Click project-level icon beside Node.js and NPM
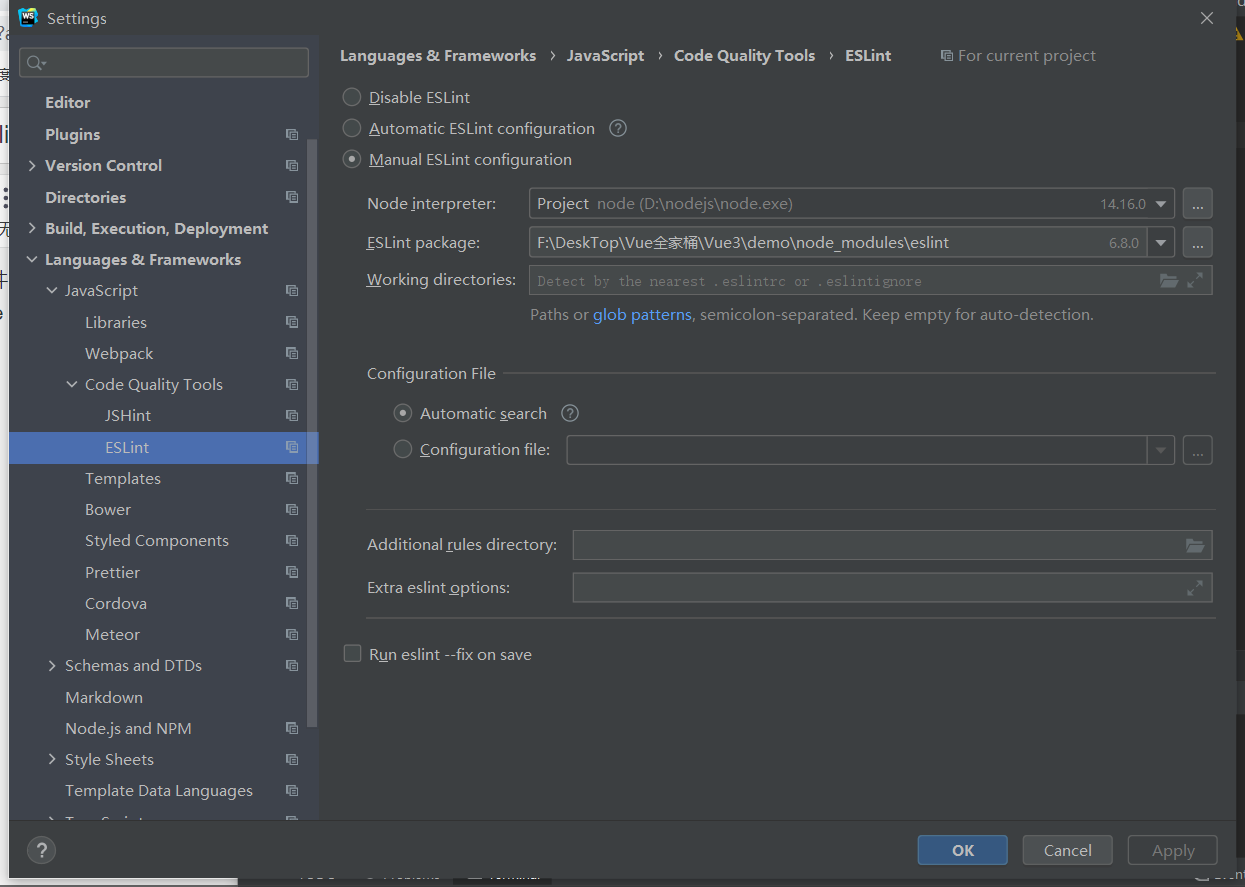This screenshot has height=887, width=1245. click(292, 728)
